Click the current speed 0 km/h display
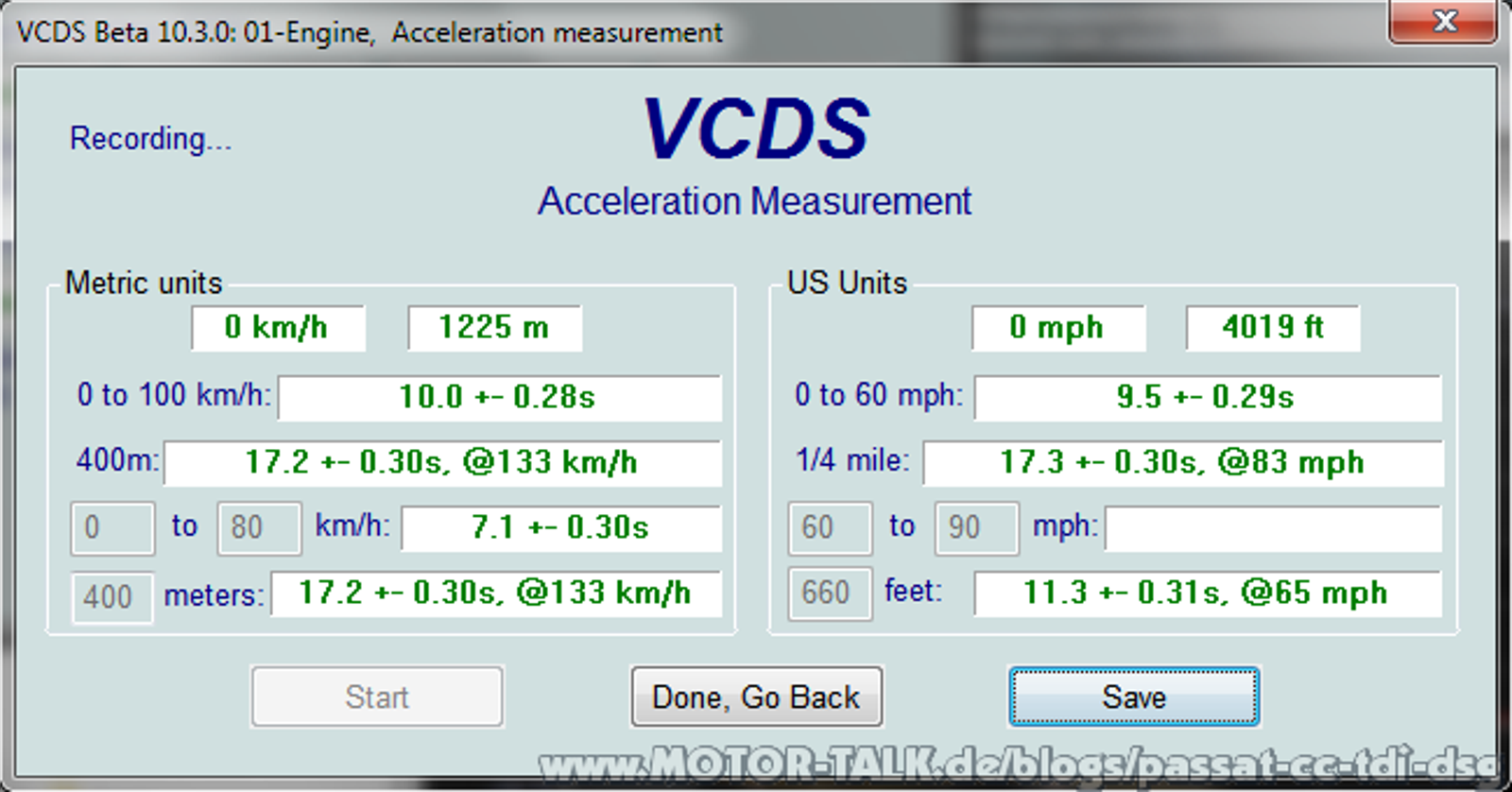The width and height of the screenshot is (1512, 792). pyautogui.click(x=277, y=328)
